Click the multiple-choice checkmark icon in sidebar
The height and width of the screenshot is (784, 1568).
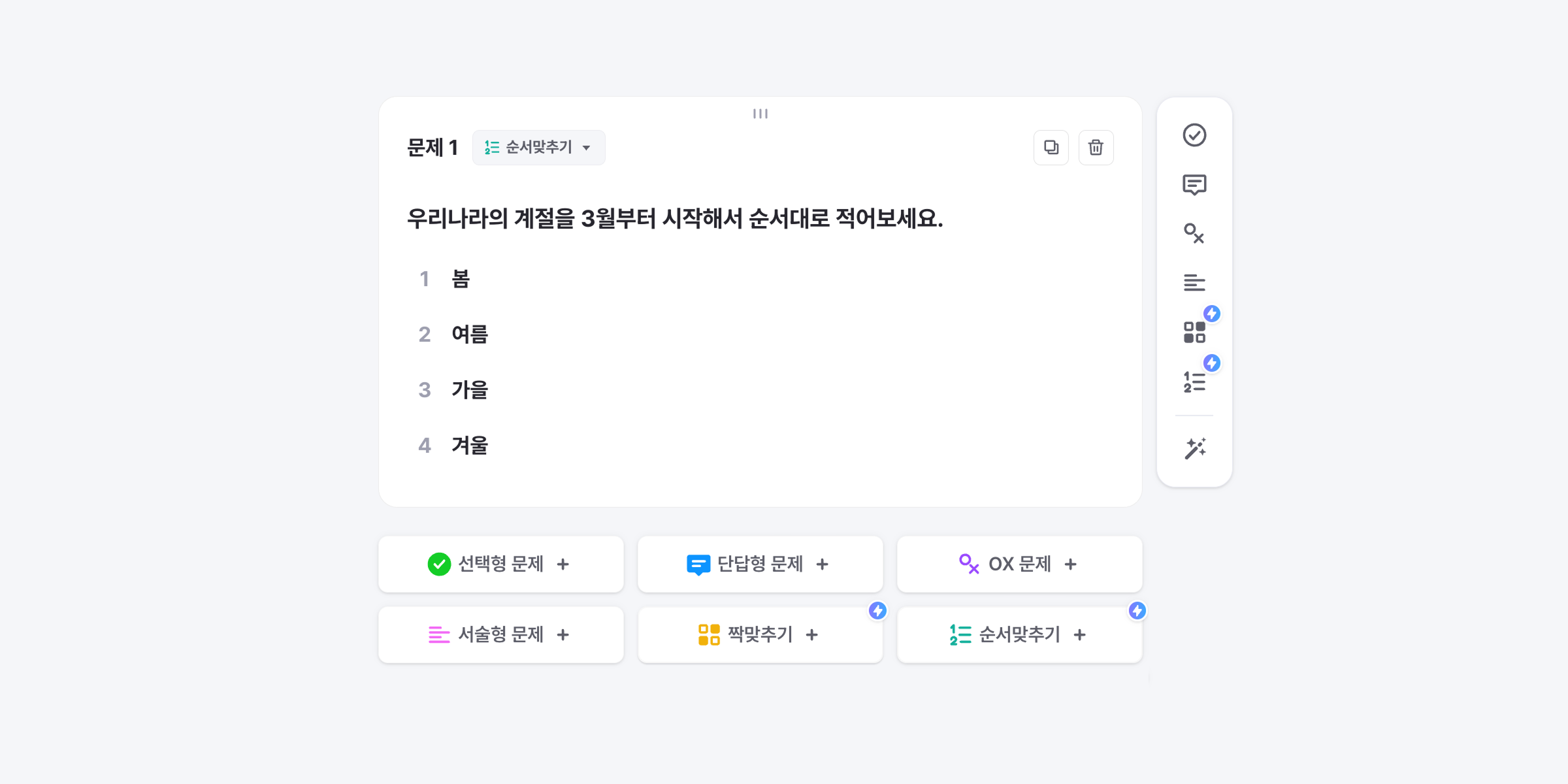[x=1194, y=135]
